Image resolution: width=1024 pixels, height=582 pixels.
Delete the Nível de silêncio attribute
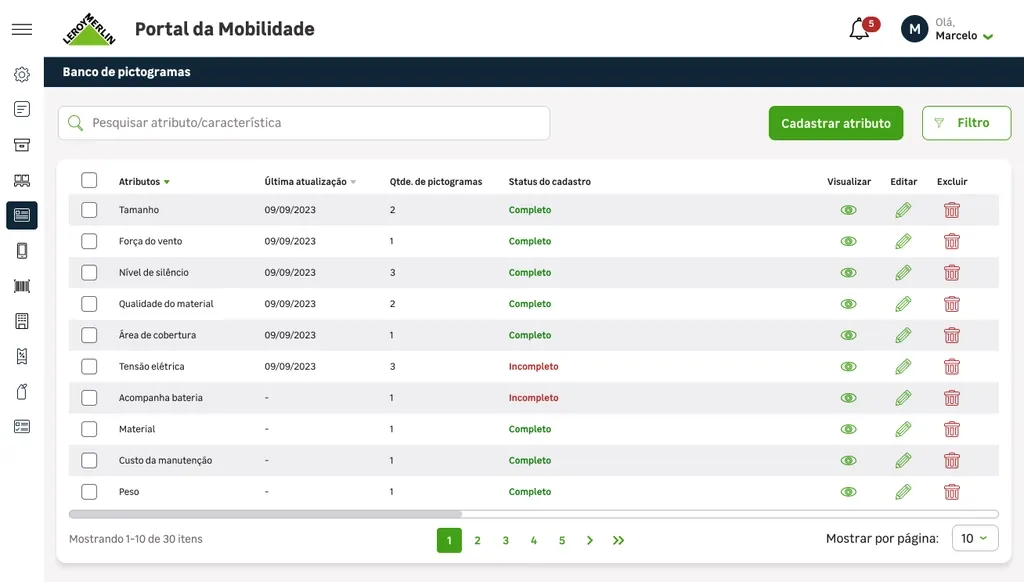(952, 272)
